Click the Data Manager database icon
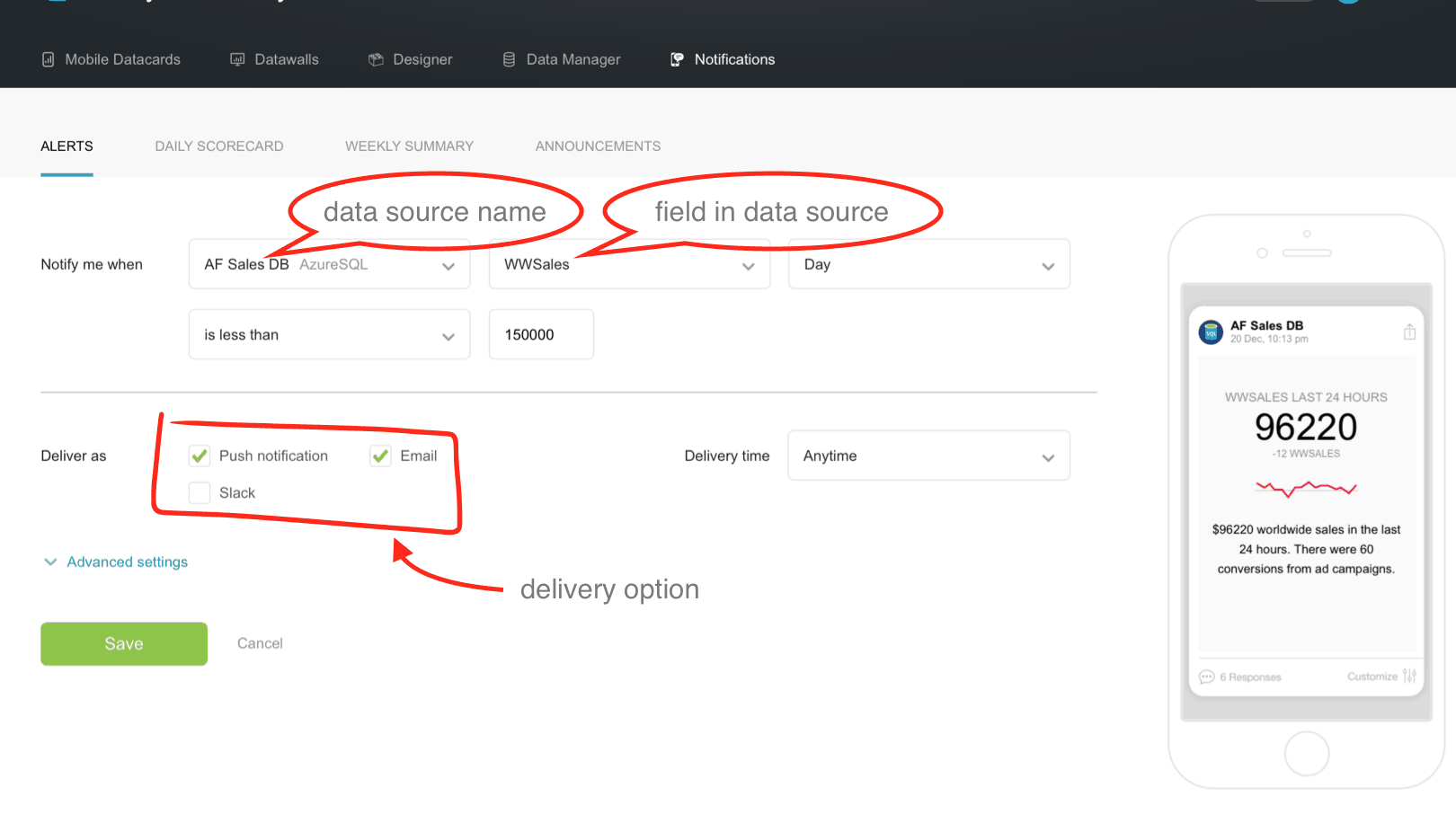The image size is (1456, 823). (x=509, y=59)
